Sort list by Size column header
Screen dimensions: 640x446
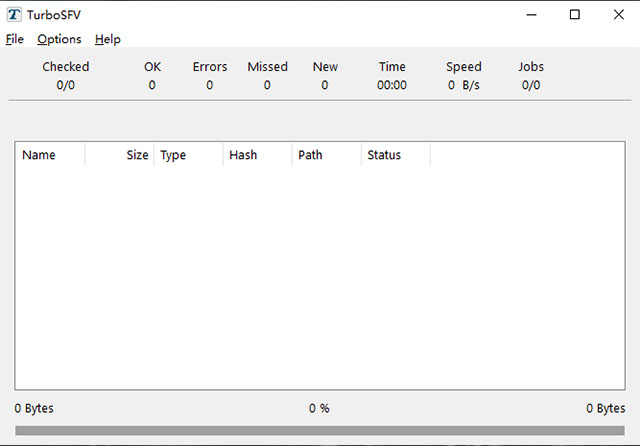pyautogui.click(x=119, y=155)
